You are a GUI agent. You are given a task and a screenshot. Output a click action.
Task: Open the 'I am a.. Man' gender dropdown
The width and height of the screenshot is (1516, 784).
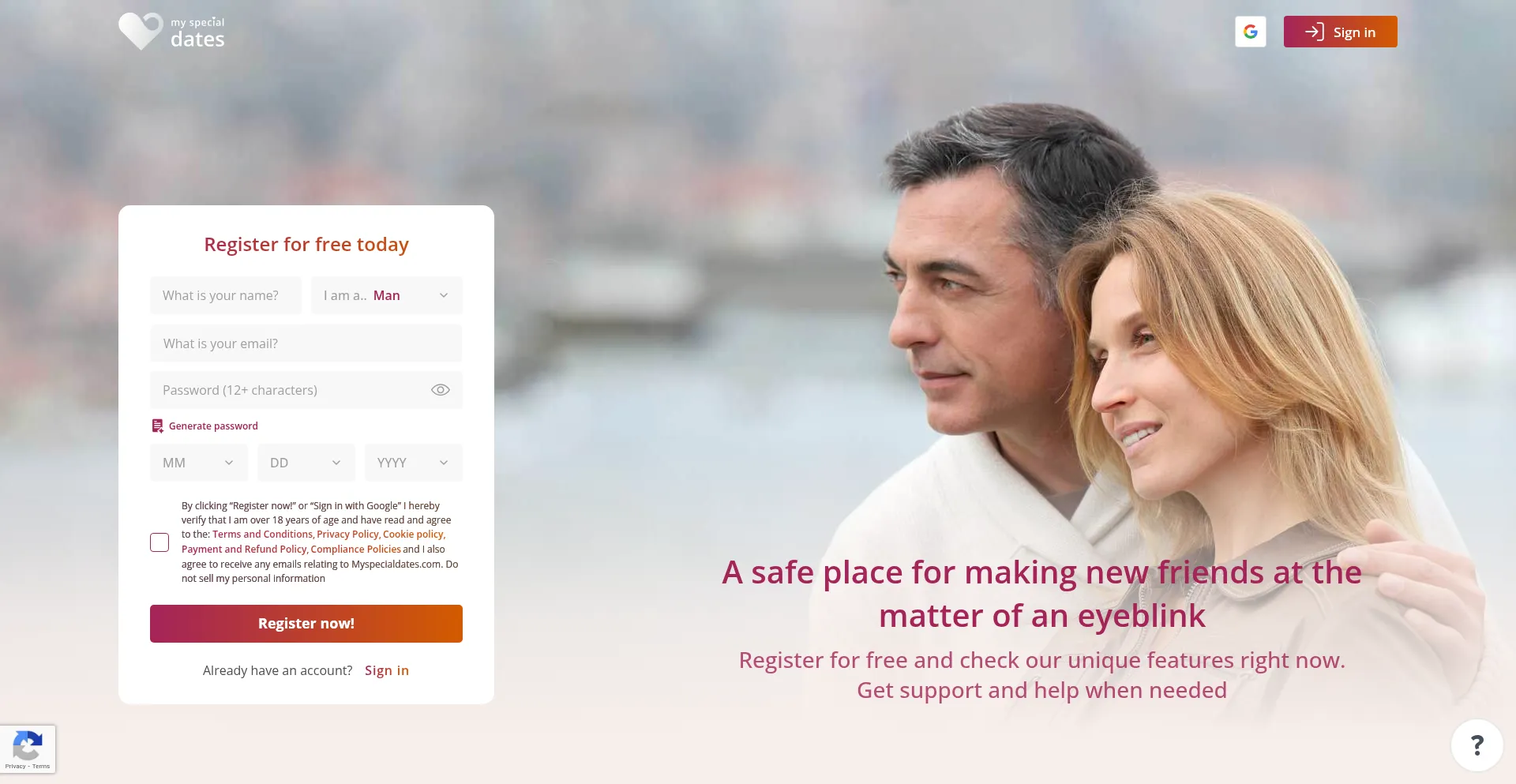(387, 295)
